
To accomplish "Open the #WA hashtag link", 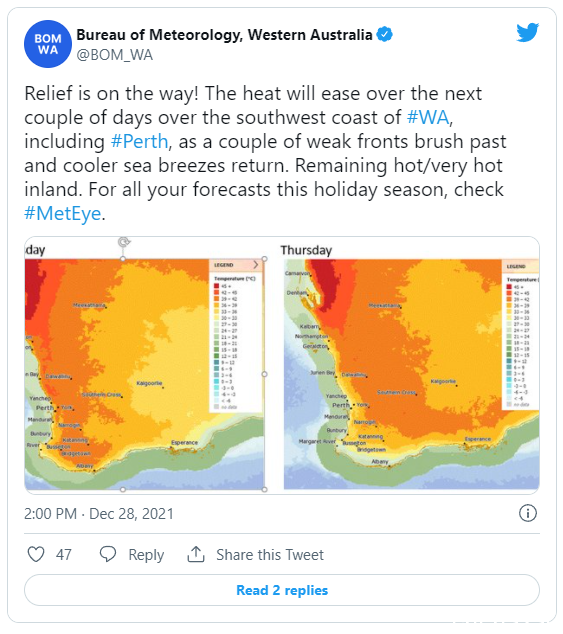I will point(428,117).
